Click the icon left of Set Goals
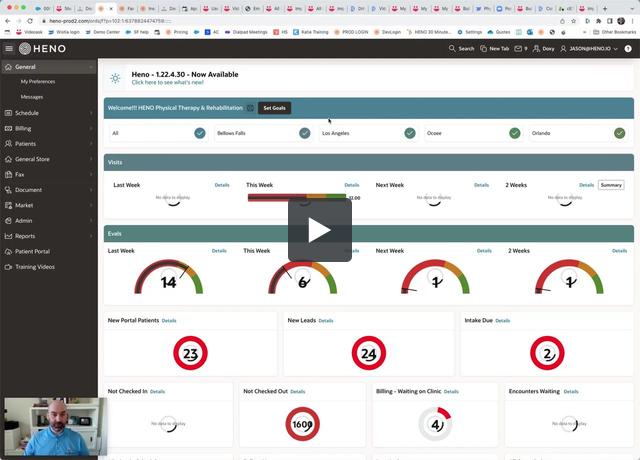 click(251, 108)
